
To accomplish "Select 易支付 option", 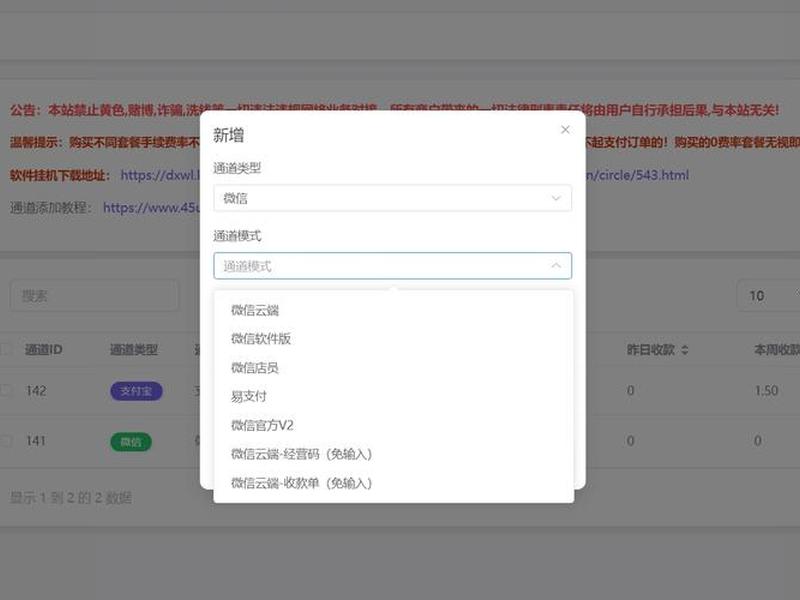I will point(393,396).
